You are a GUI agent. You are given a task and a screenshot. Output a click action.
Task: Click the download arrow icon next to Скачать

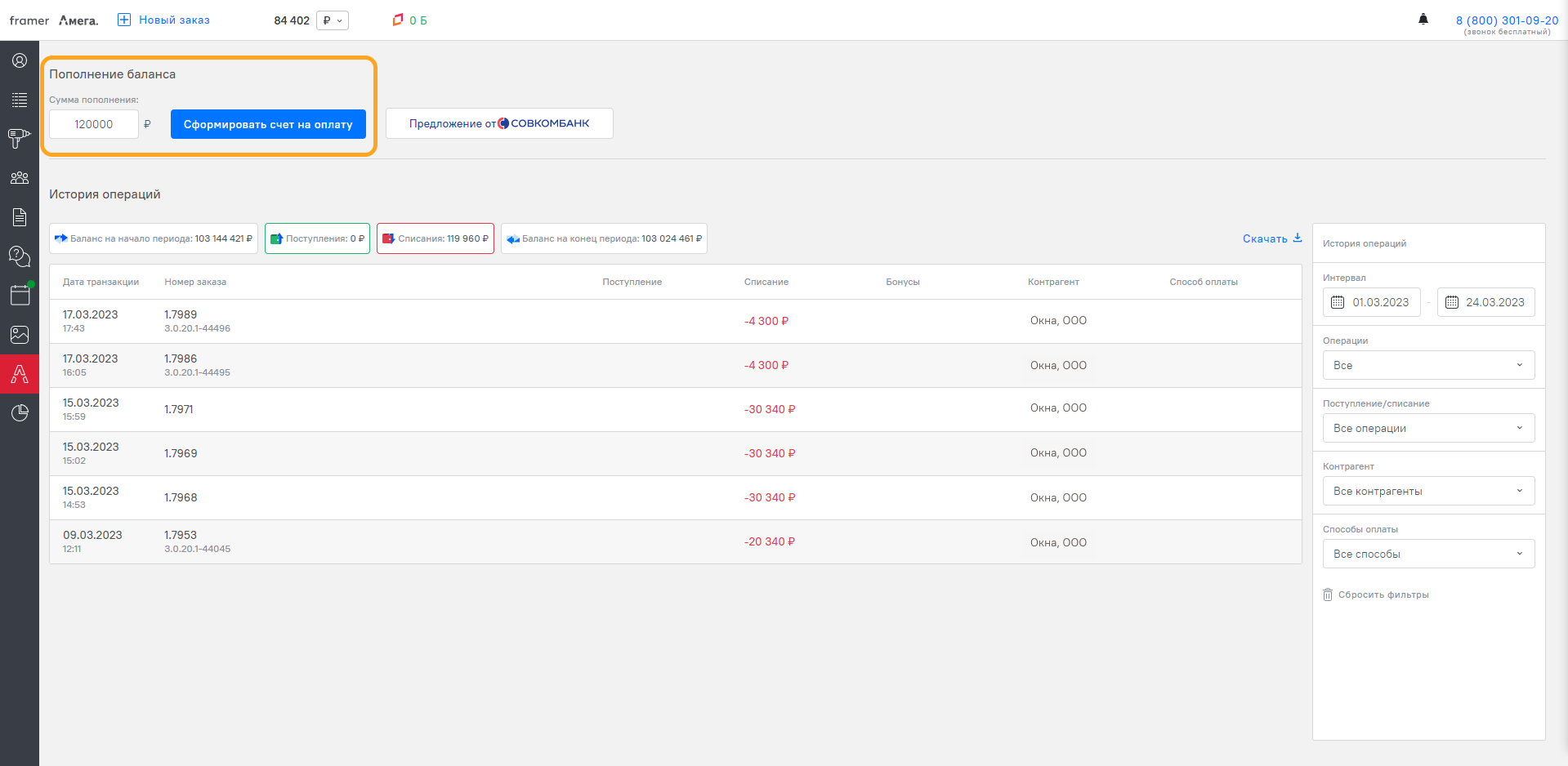click(1298, 238)
